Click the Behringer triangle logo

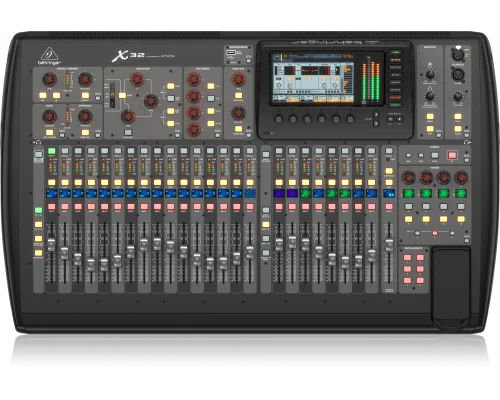(49, 54)
